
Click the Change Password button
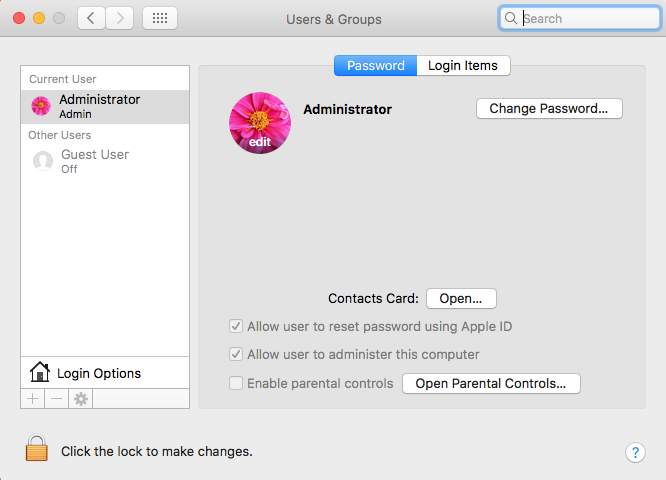[549, 108]
